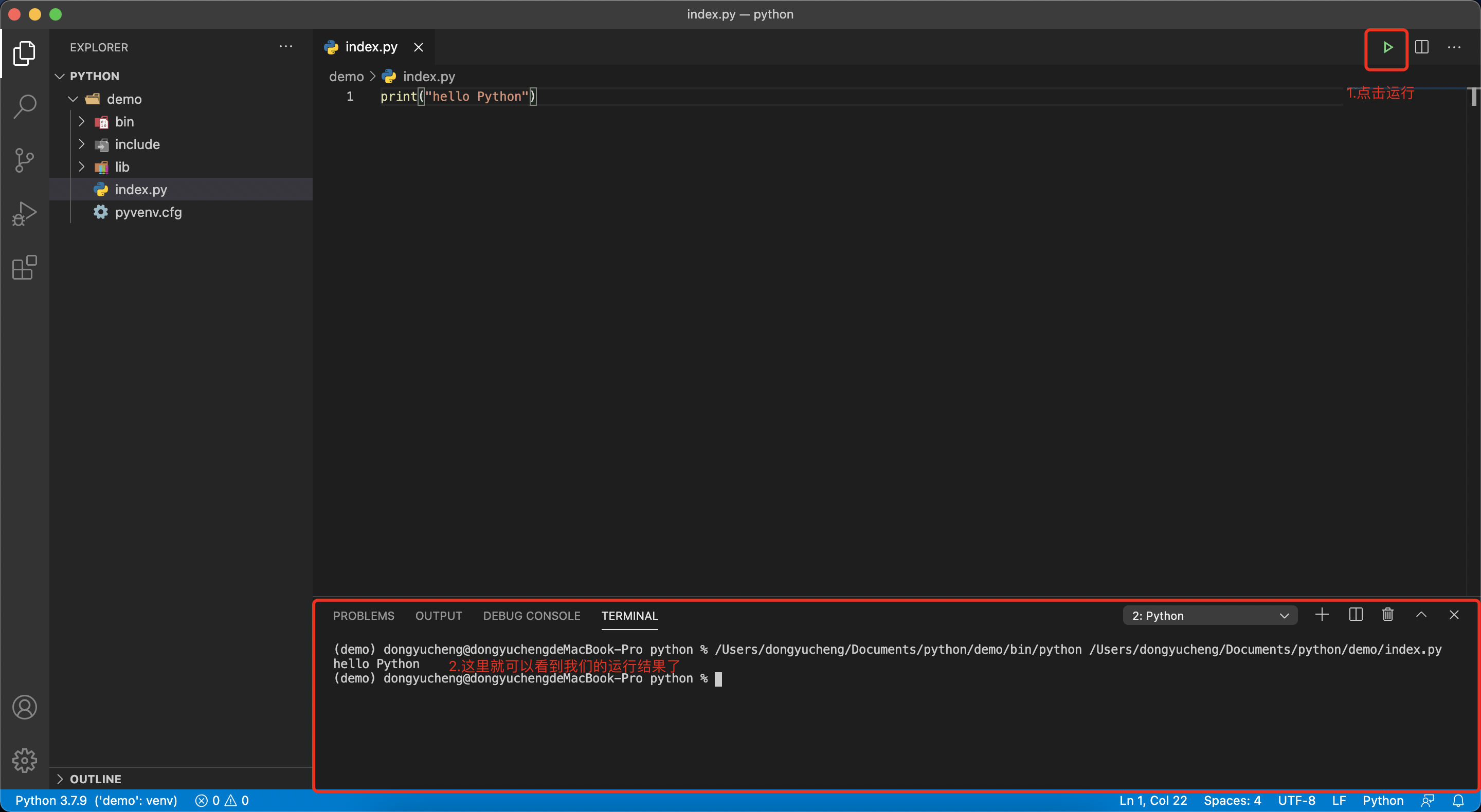The image size is (1481, 812).
Task: Switch to the OUTPUT panel tab
Action: (x=439, y=616)
